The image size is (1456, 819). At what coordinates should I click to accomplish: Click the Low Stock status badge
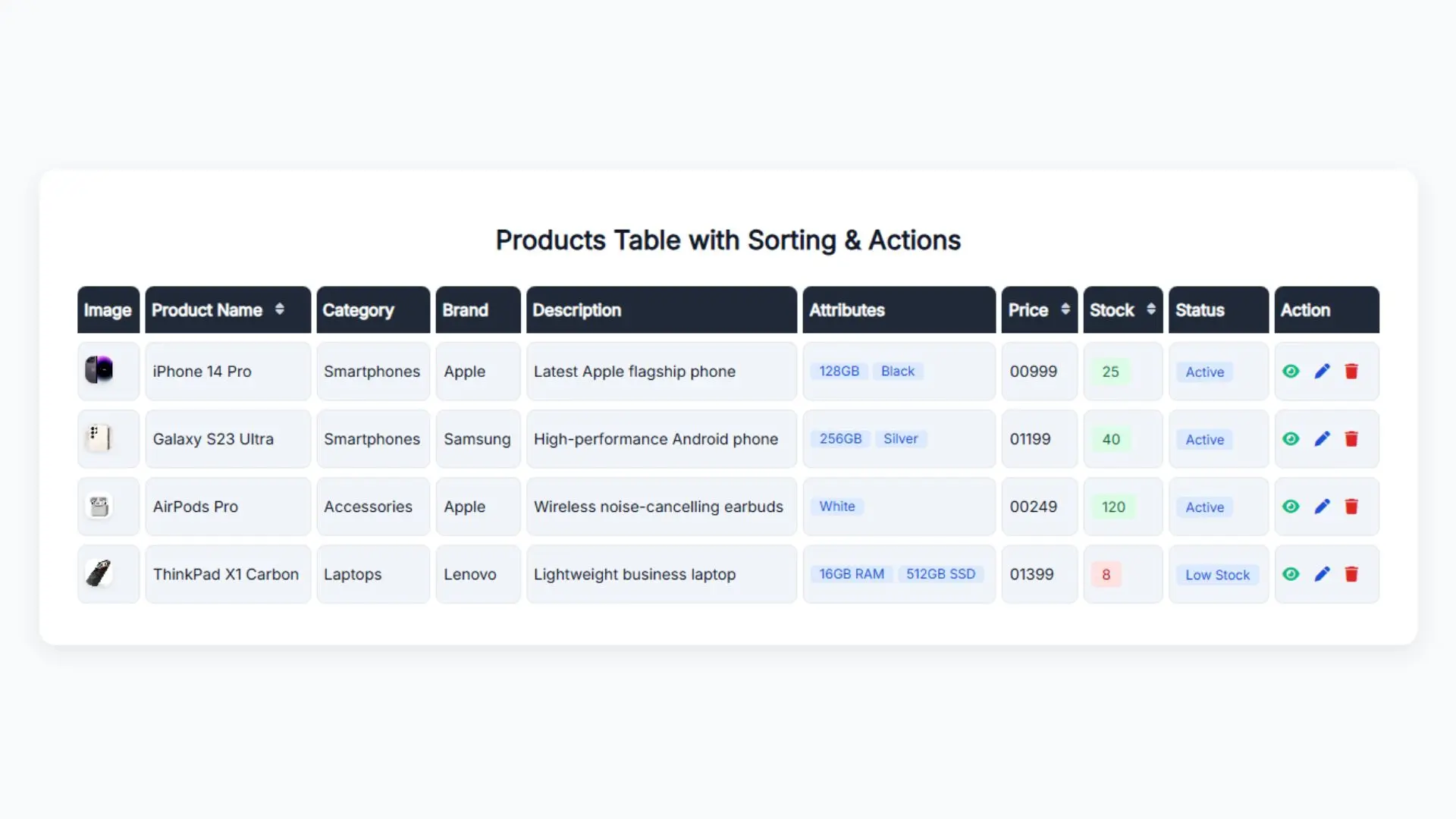[x=1217, y=575]
